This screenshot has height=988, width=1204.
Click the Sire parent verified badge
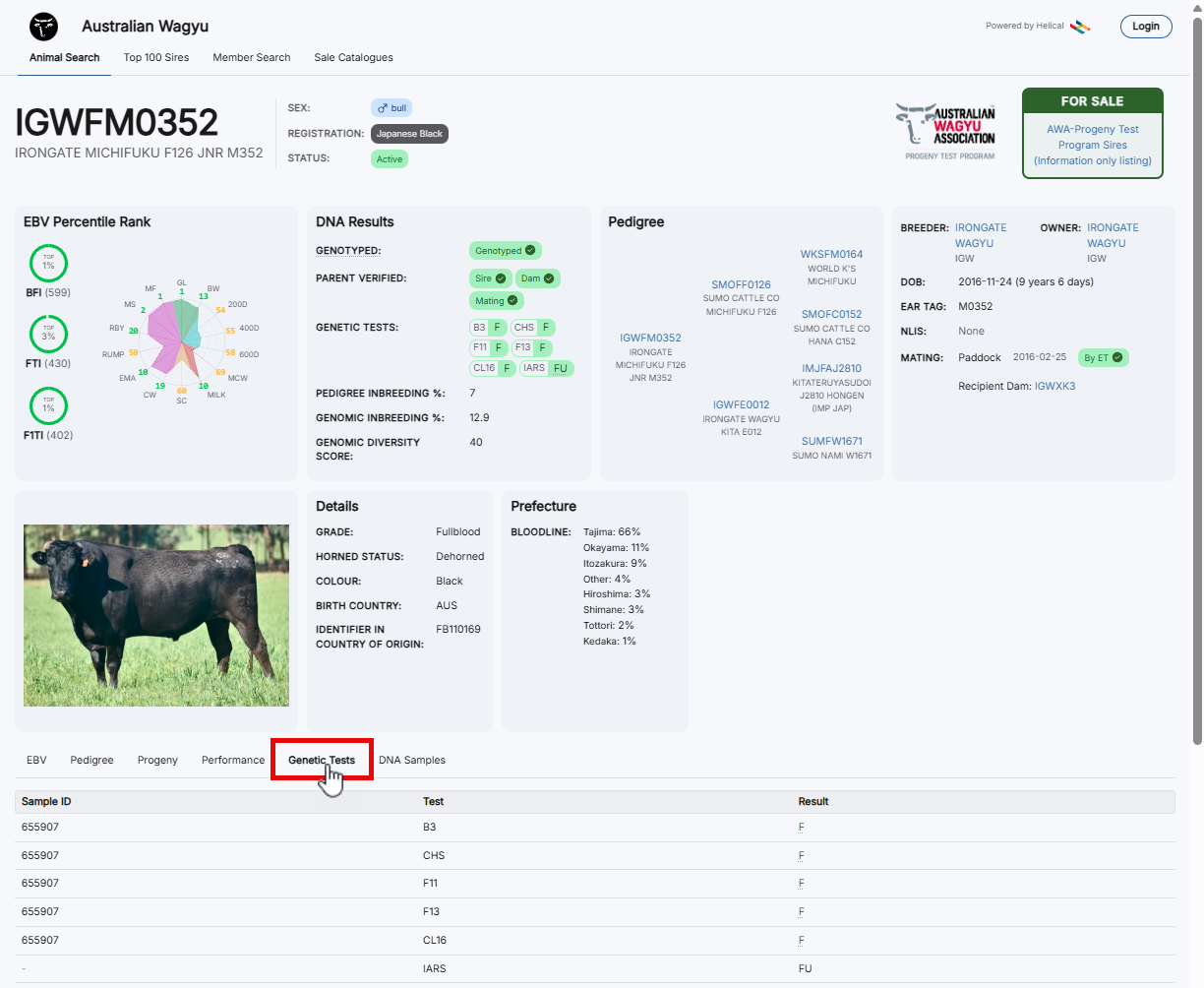pyautogui.click(x=490, y=278)
